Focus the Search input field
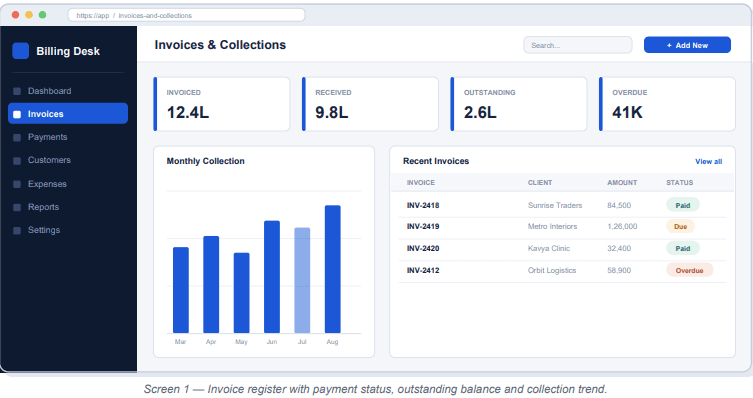Screen dimensions: 753x398 [578, 45]
